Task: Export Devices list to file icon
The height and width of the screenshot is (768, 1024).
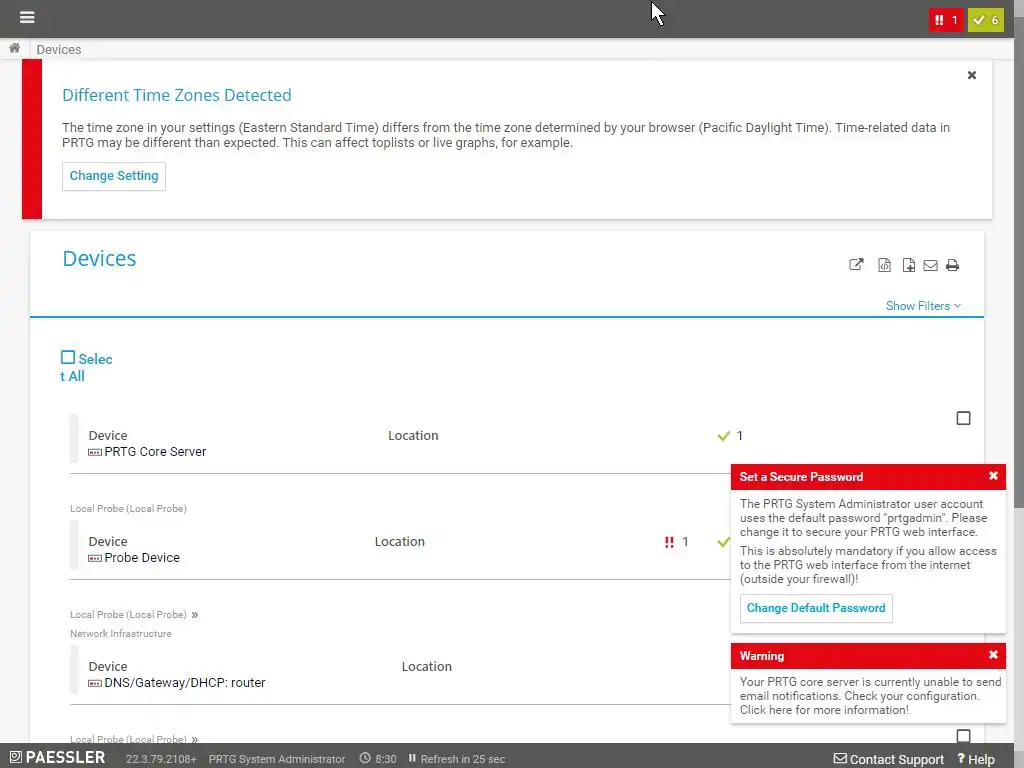Action: 908,264
